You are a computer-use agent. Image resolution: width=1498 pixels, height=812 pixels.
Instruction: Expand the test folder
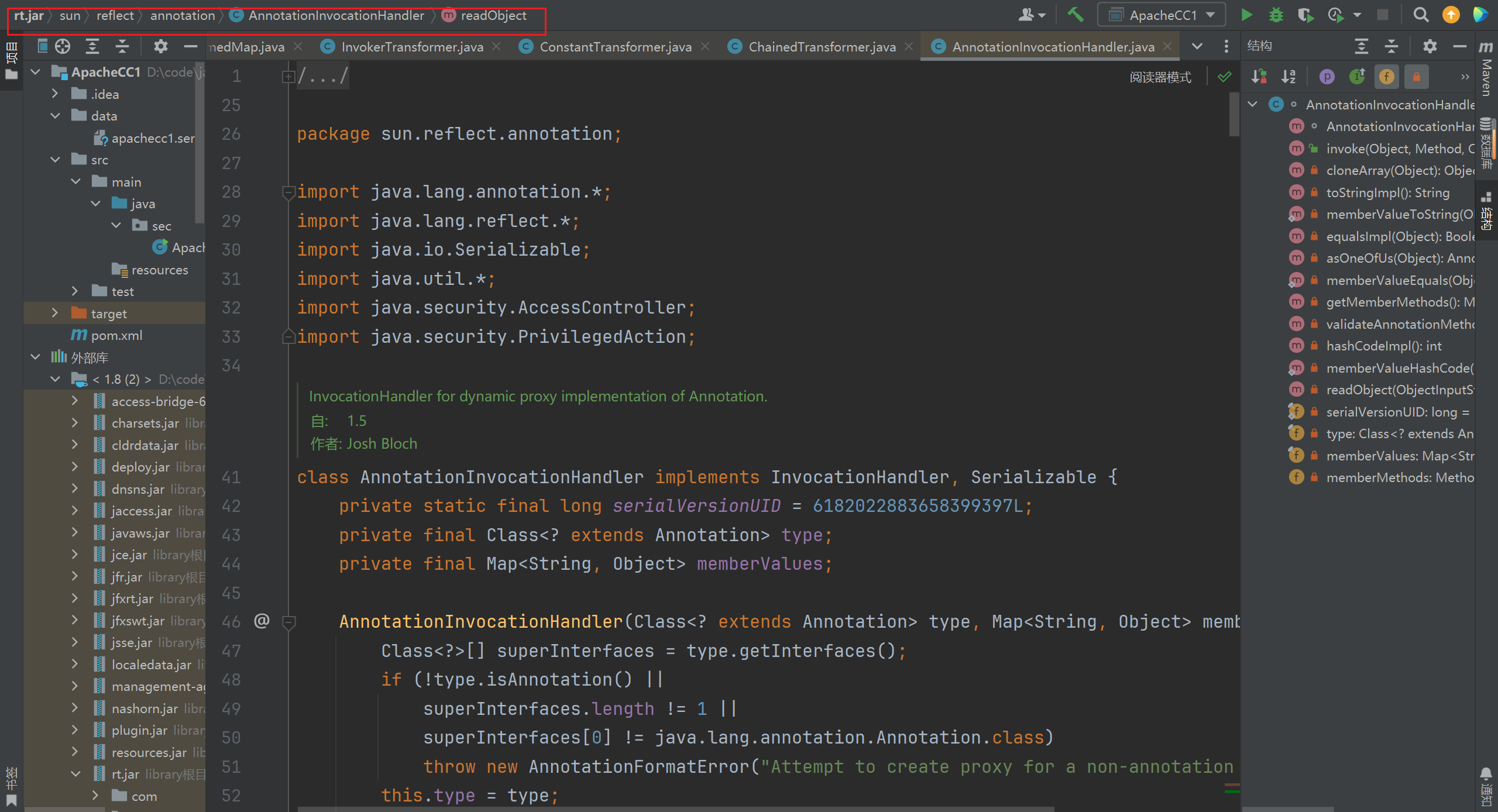[75, 291]
